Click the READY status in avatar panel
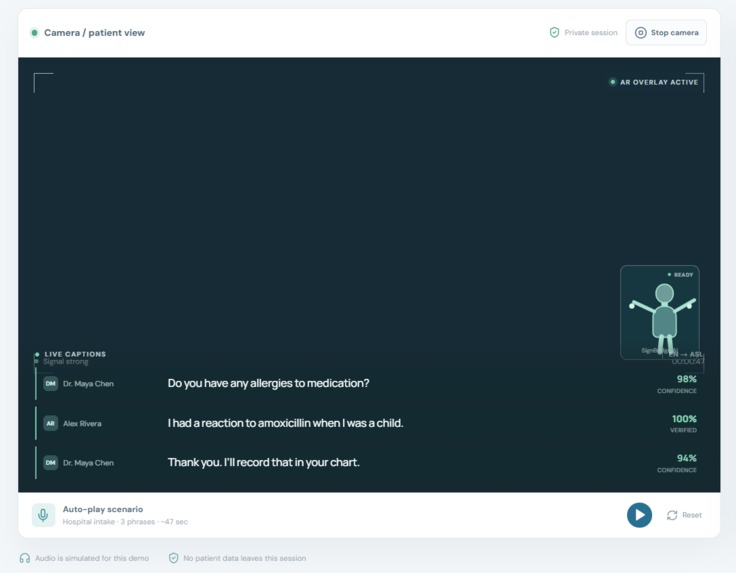The image size is (736, 573). pyautogui.click(x=680, y=275)
